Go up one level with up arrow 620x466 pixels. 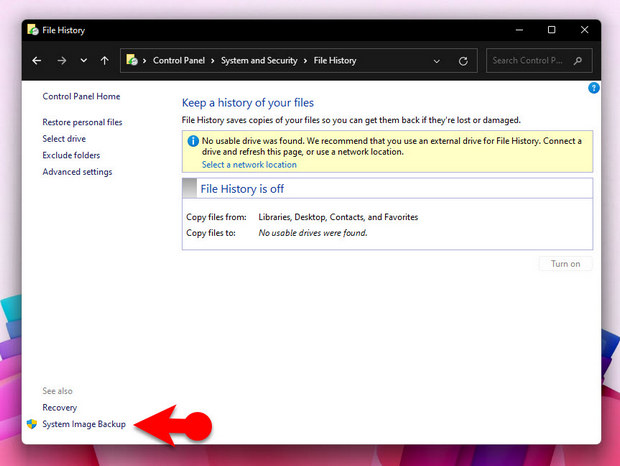[104, 60]
